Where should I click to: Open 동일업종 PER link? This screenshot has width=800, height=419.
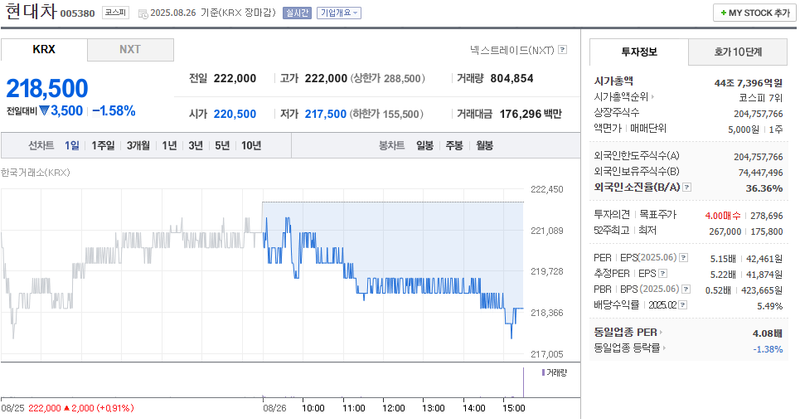pyautogui.click(x=625, y=332)
